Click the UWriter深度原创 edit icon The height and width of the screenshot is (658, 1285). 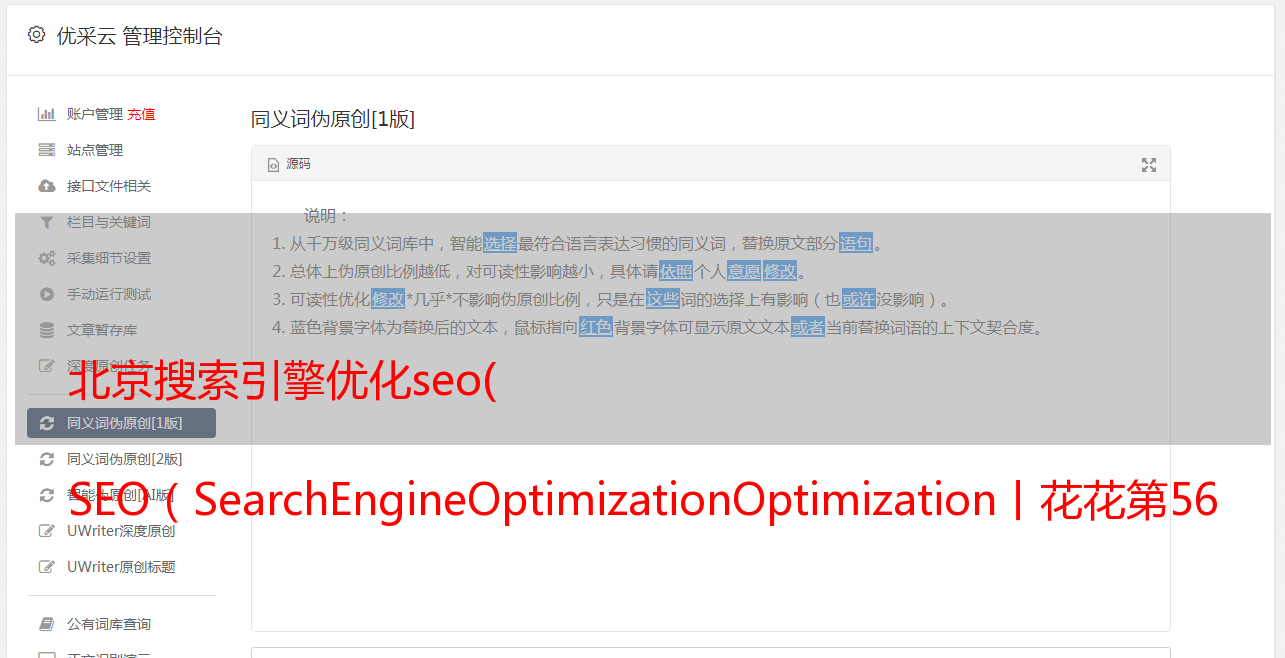[x=46, y=531]
